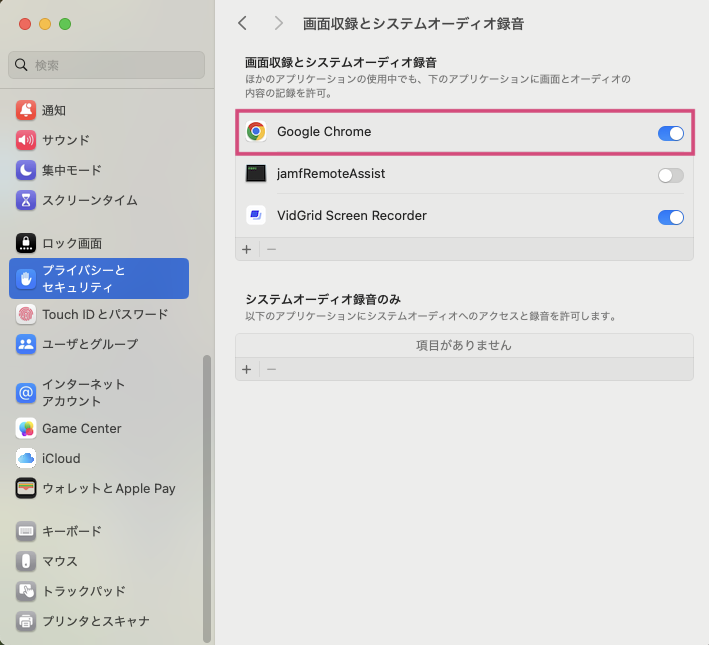Viewport: 709px width, 645px height.
Task: Click plus under システムオーディオ録音のみ list
Action: coord(247,369)
